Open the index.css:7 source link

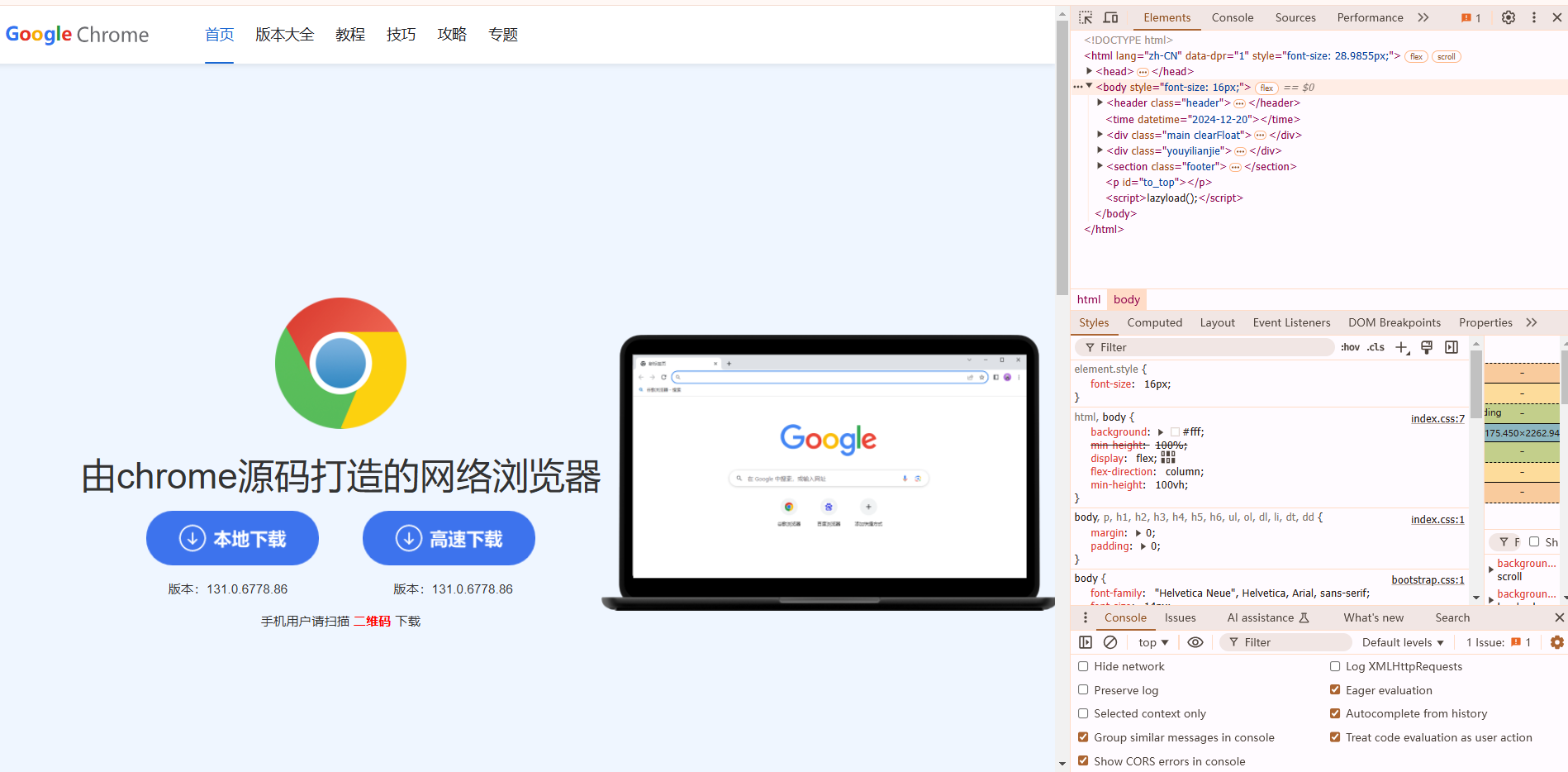[1437, 418]
